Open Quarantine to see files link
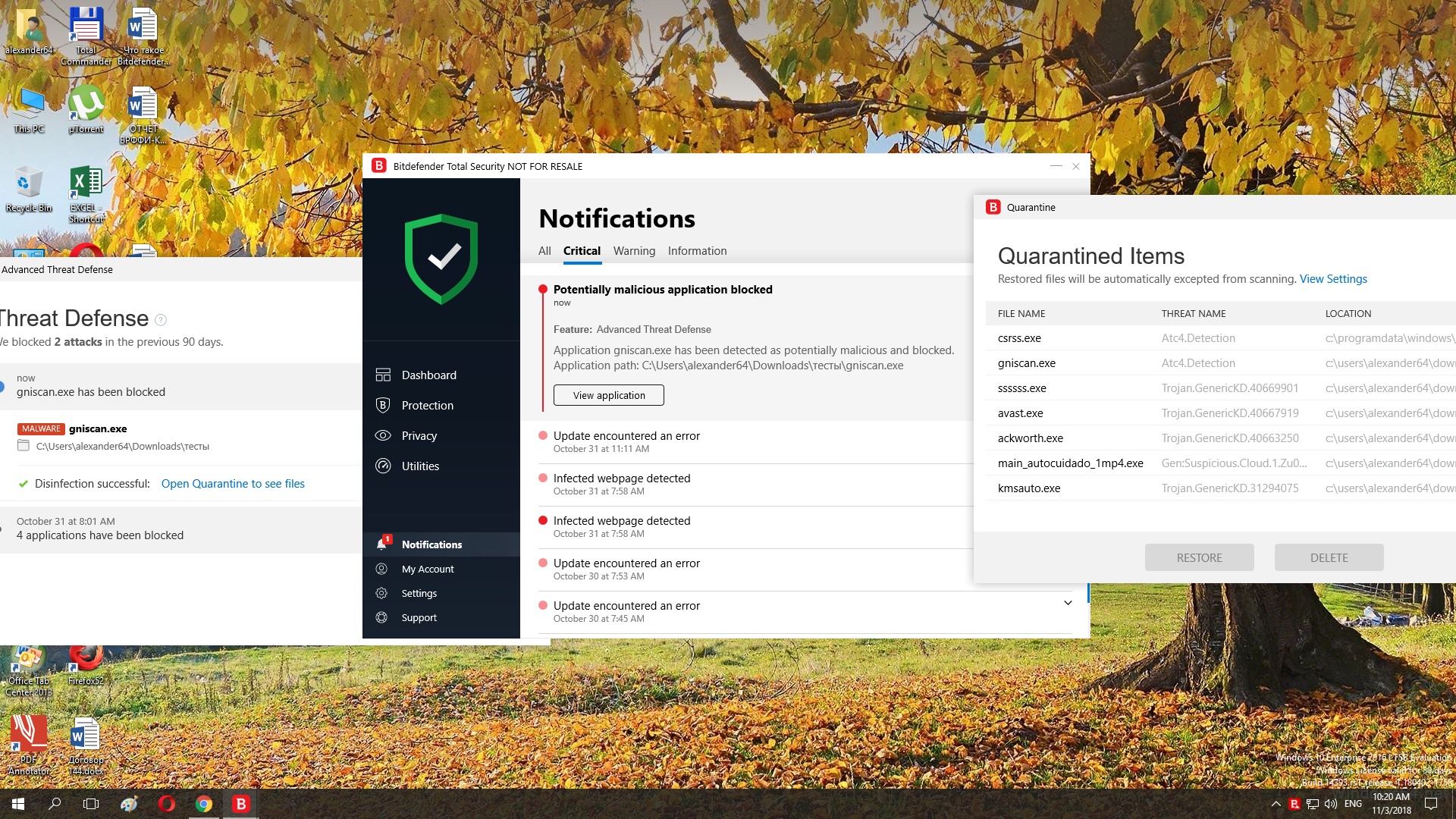Viewport: 1456px width, 819px height. click(x=233, y=484)
